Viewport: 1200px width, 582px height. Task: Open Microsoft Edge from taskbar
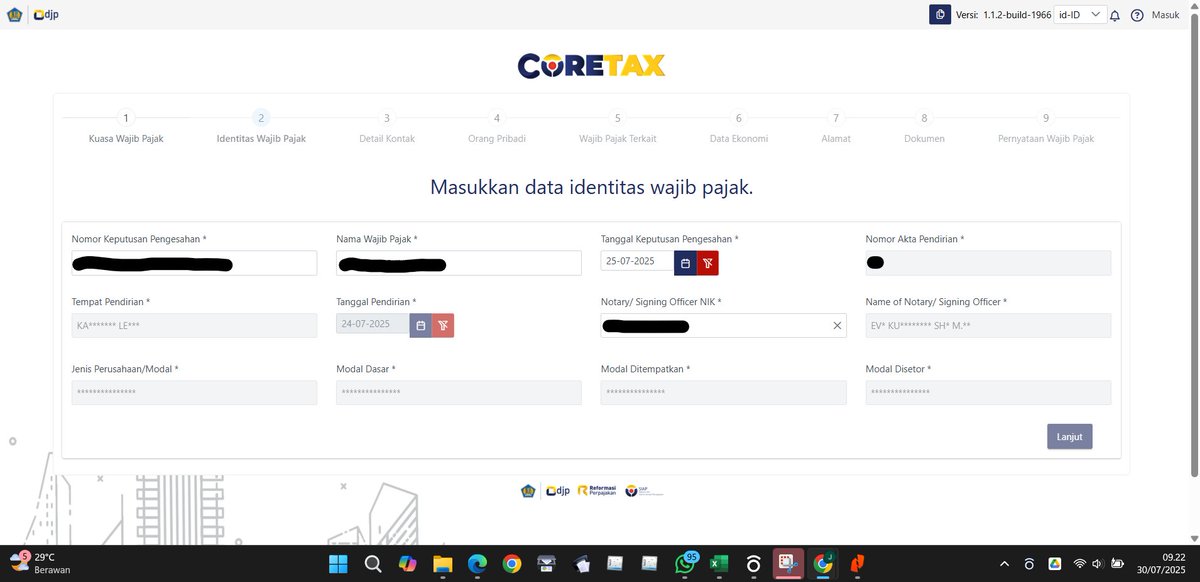[x=477, y=564]
